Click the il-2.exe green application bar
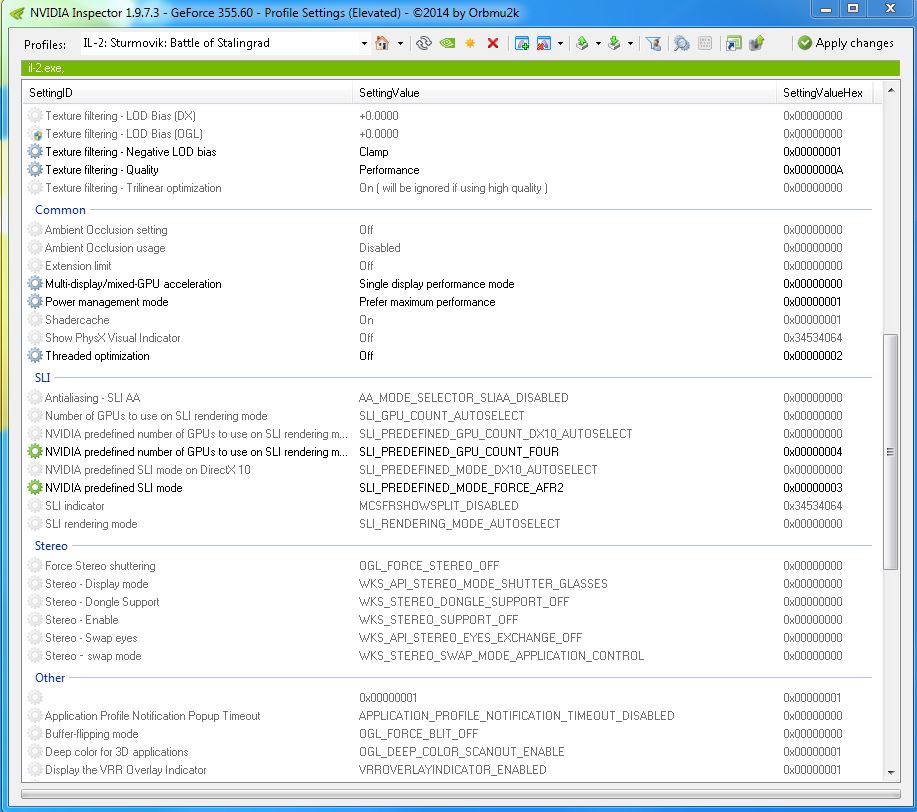This screenshot has width=917, height=812. (x=461, y=68)
